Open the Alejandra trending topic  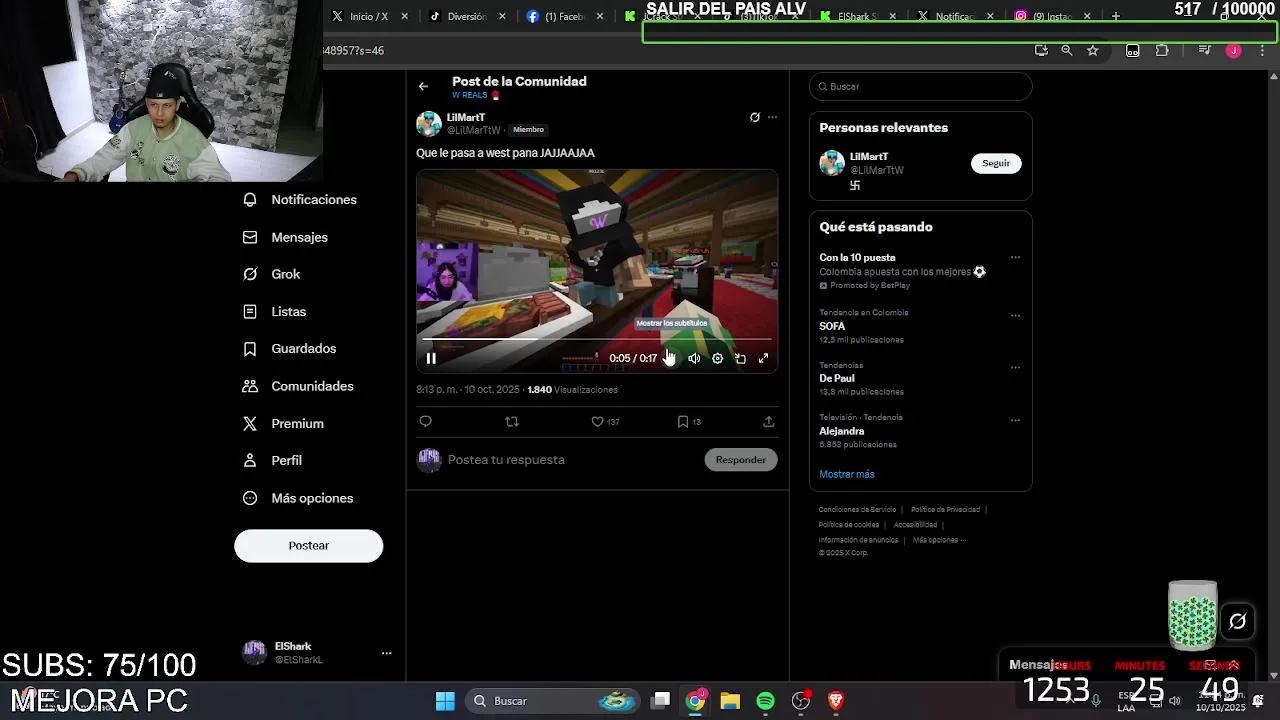coord(842,432)
